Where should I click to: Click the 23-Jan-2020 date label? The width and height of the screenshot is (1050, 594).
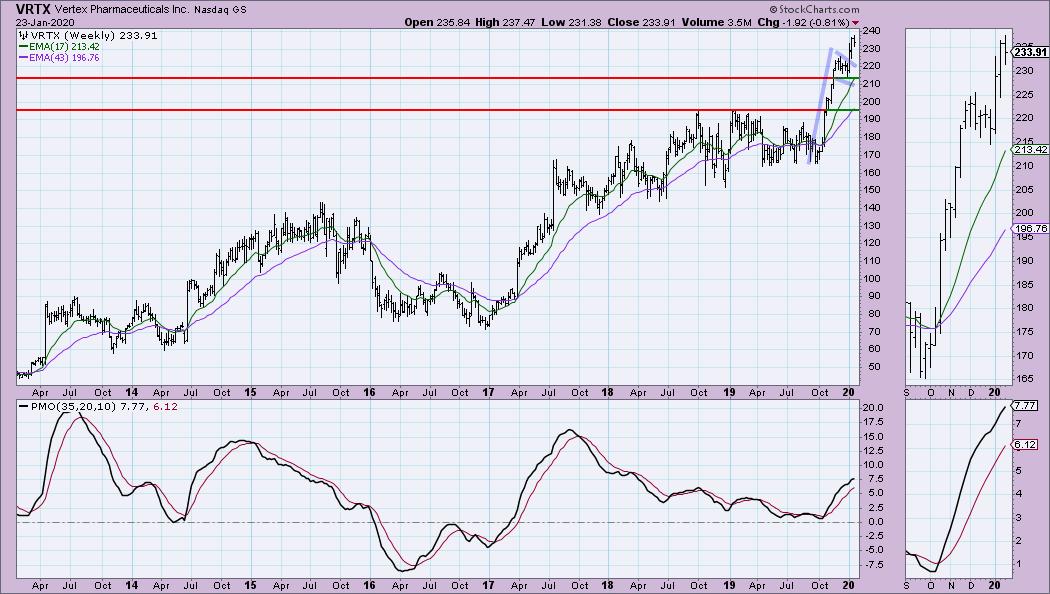tap(46, 22)
